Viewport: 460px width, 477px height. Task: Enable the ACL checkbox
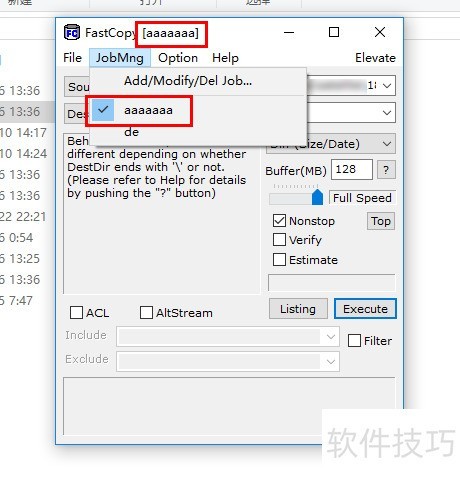click(76, 313)
